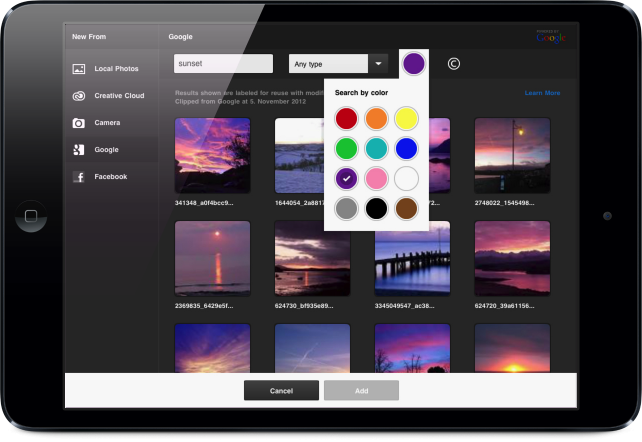Viewport: 642px width, 442px height.
Task: Select the Creative Cloud source label
Action: pyautogui.click(x=119, y=96)
